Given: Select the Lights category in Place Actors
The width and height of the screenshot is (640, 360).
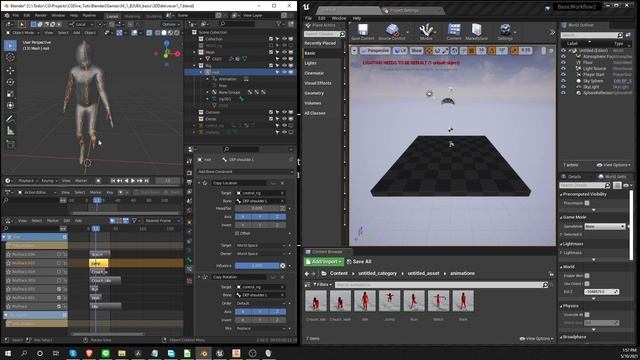Looking at the screenshot, I should (x=310, y=63).
